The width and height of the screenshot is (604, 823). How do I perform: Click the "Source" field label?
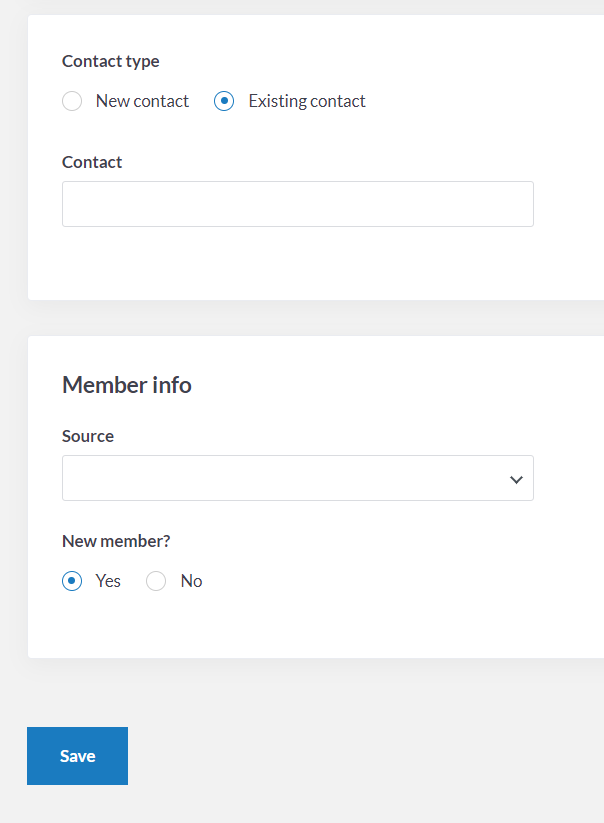click(88, 436)
